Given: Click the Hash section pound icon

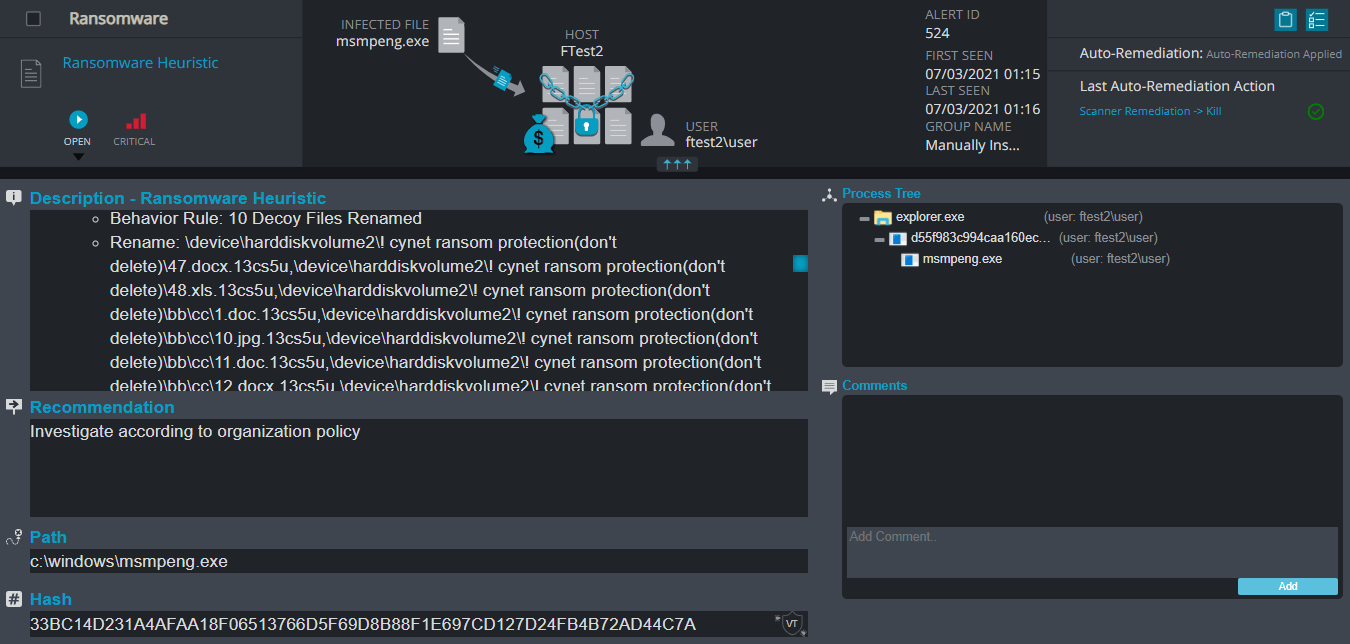Looking at the screenshot, I should click(x=14, y=599).
